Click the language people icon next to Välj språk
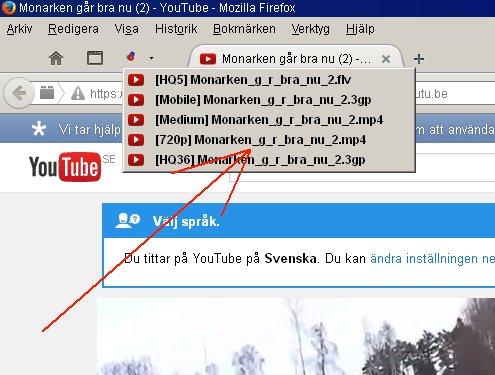The width and height of the screenshot is (495, 375). [x=127, y=221]
